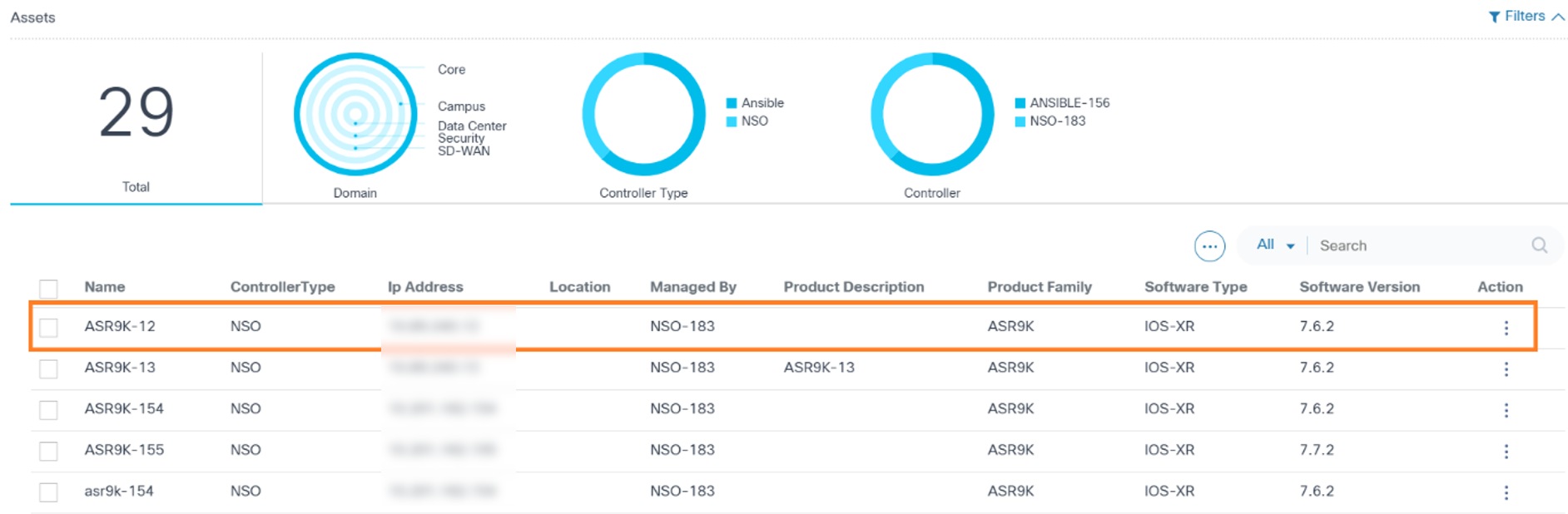Tick the checkbox for ASR9K-155
This screenshot has height=514, width=1568.
pyautogui.click(x=49, y=451)
